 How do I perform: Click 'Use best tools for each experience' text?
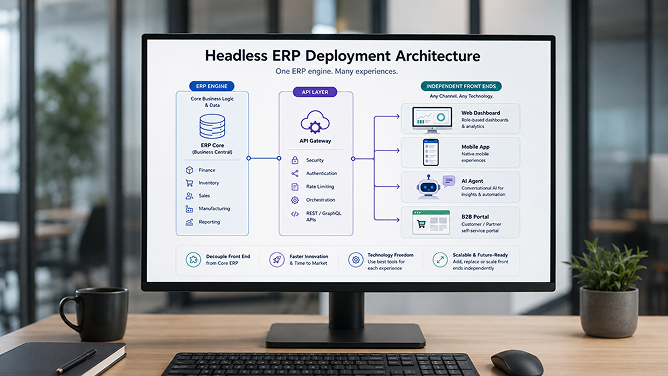(386, 265)
